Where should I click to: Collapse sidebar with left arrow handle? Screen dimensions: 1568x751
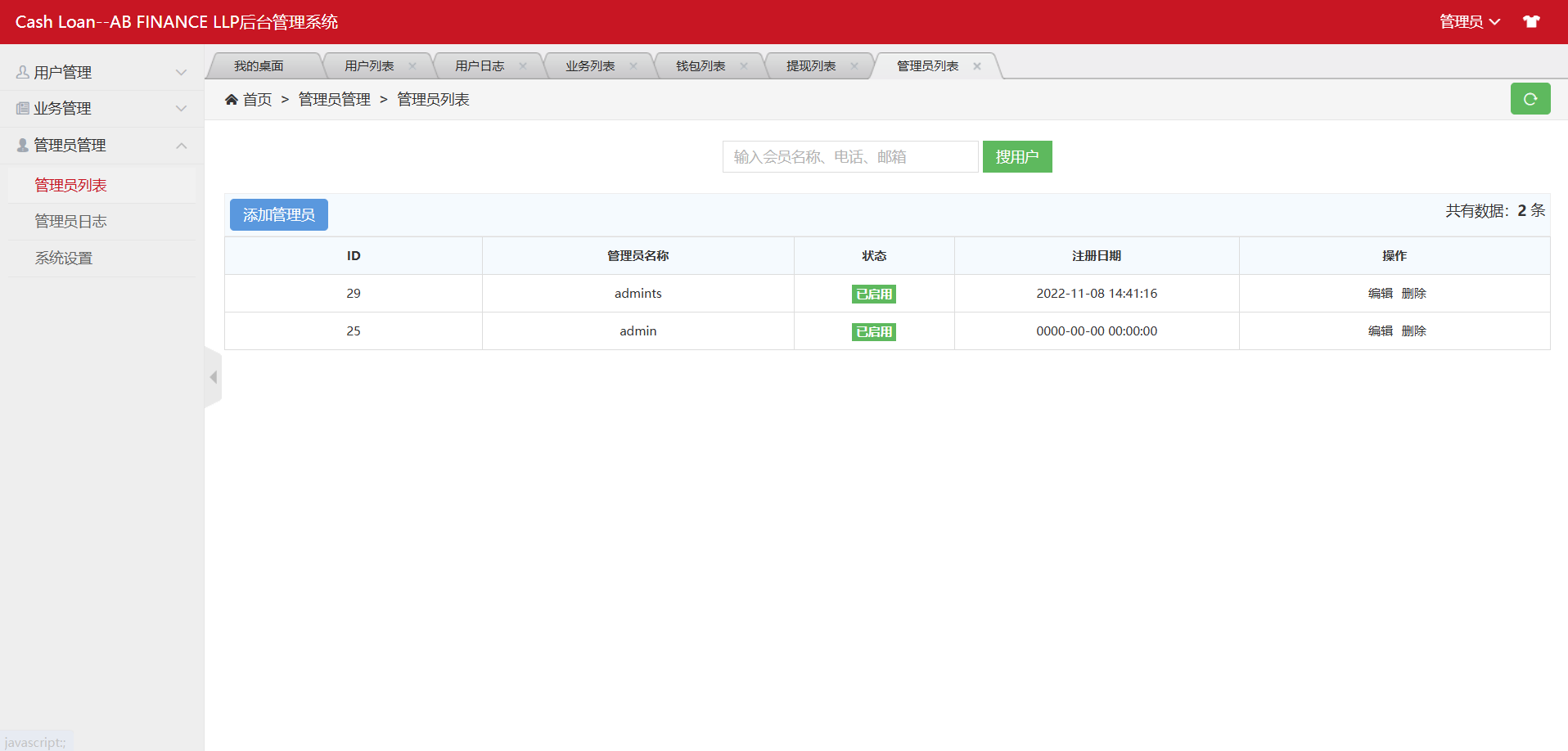pyautogui.click(x=213, y=377)
